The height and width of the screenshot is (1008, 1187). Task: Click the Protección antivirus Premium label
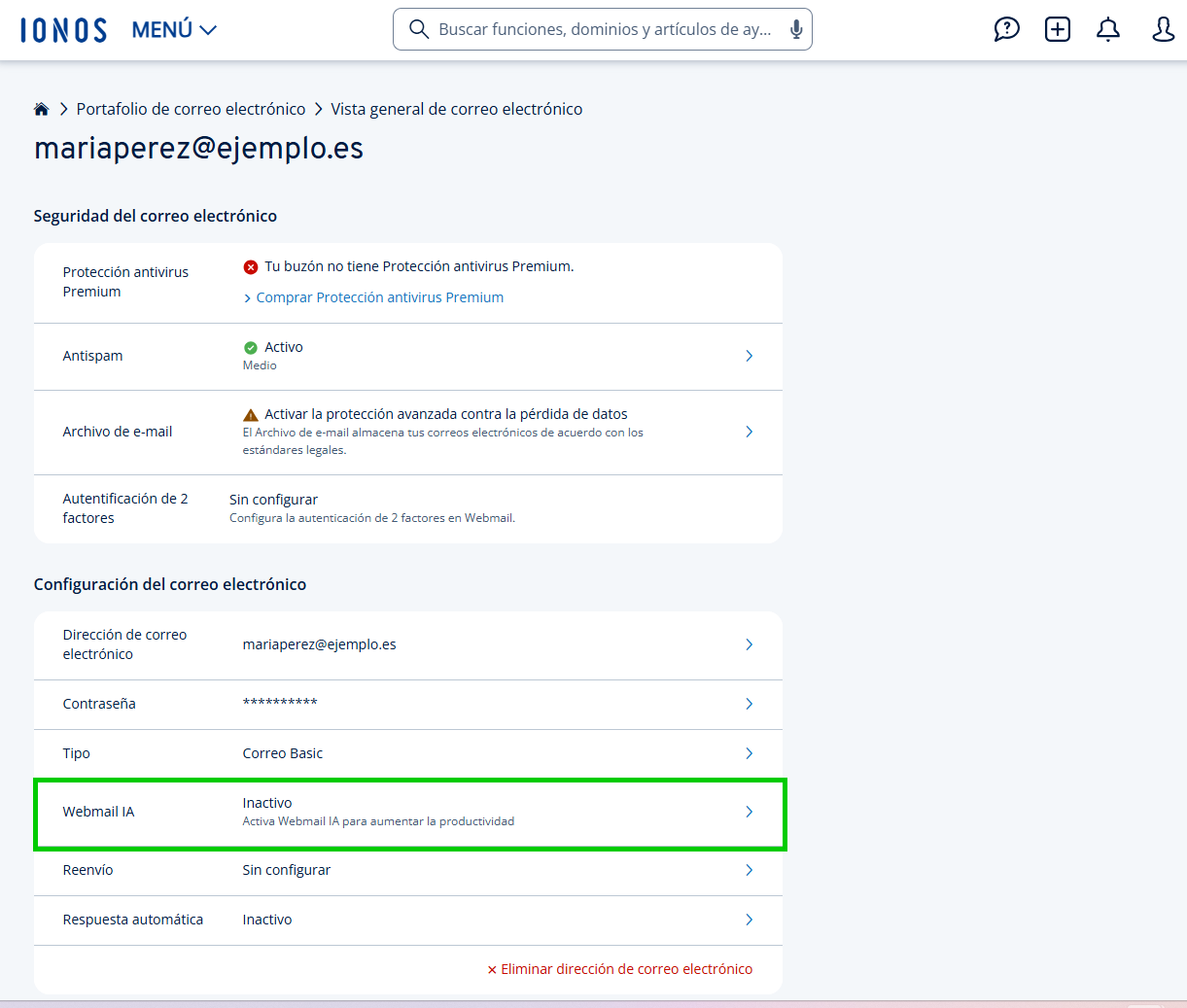tap(125, 282)
